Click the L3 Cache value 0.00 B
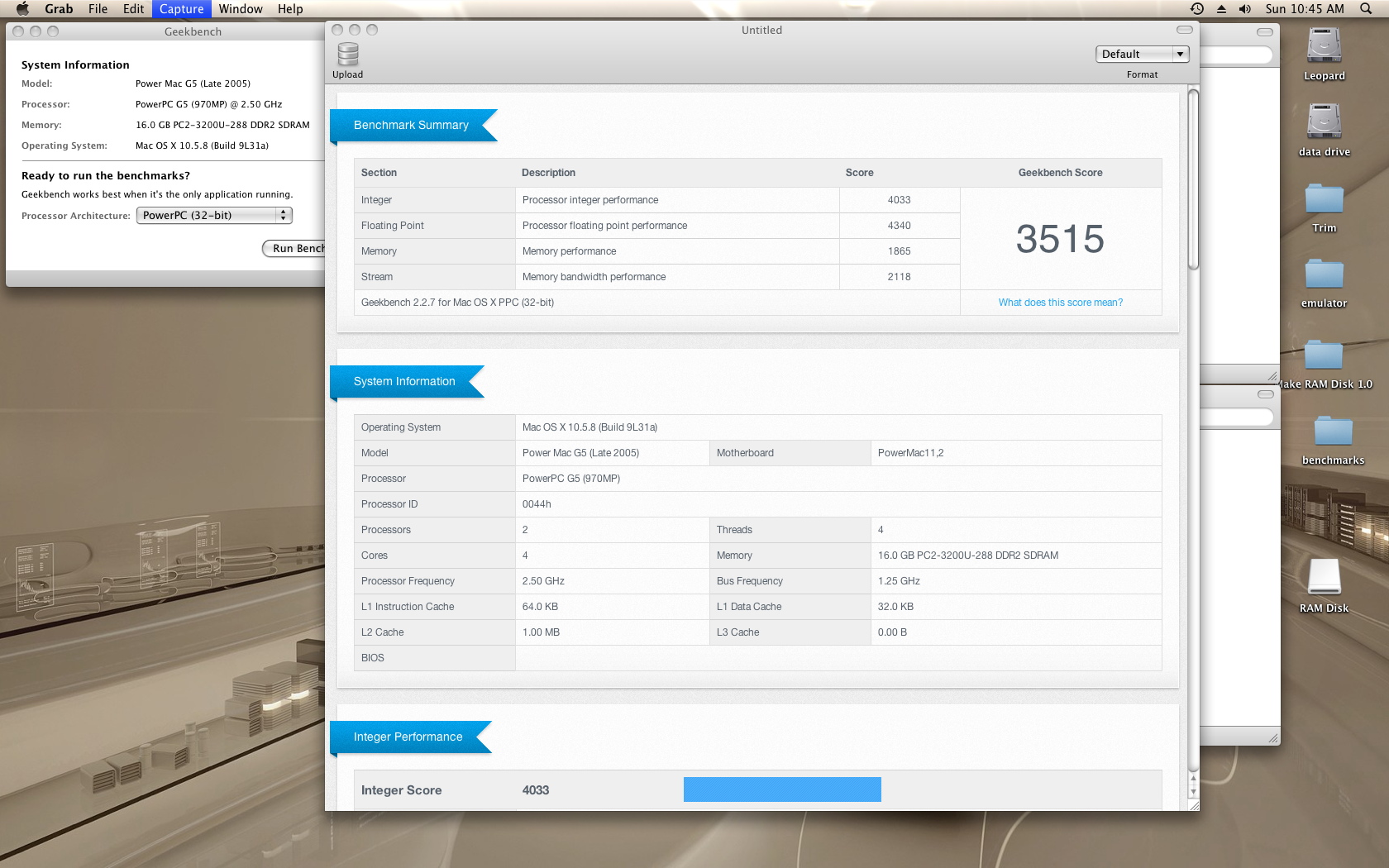Image resolution: width=1389 pixels, height=868 pixels. click(892, 632)
